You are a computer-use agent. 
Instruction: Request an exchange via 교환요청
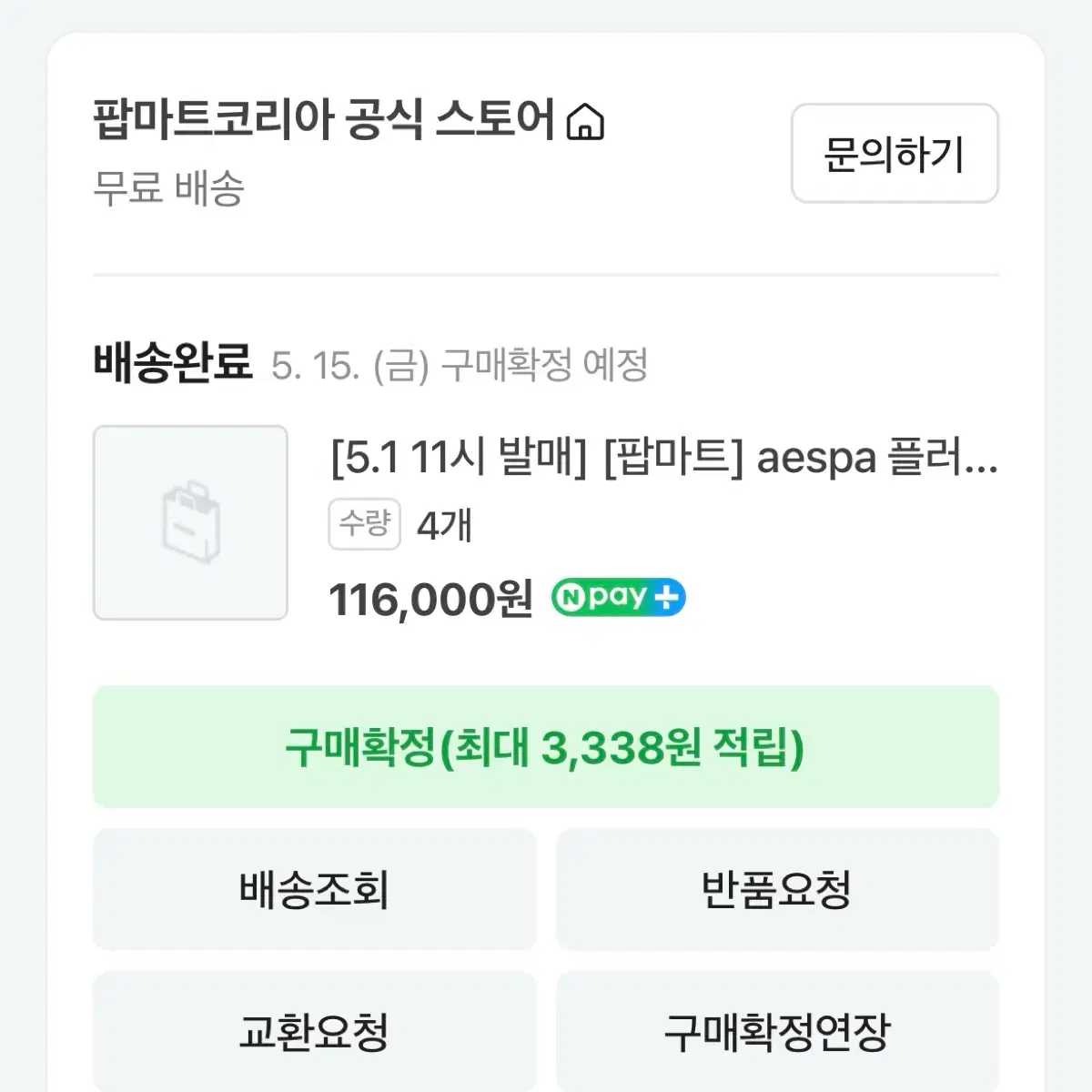coord(314,1032)
